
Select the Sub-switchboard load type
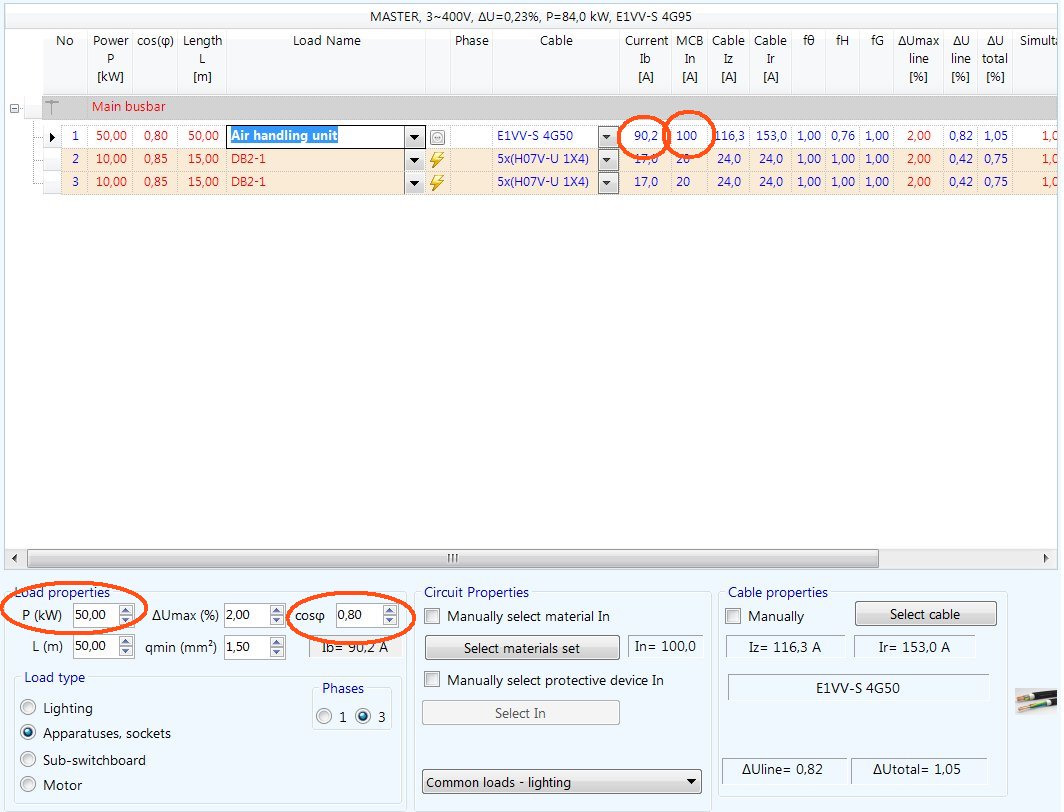[30, 760]
